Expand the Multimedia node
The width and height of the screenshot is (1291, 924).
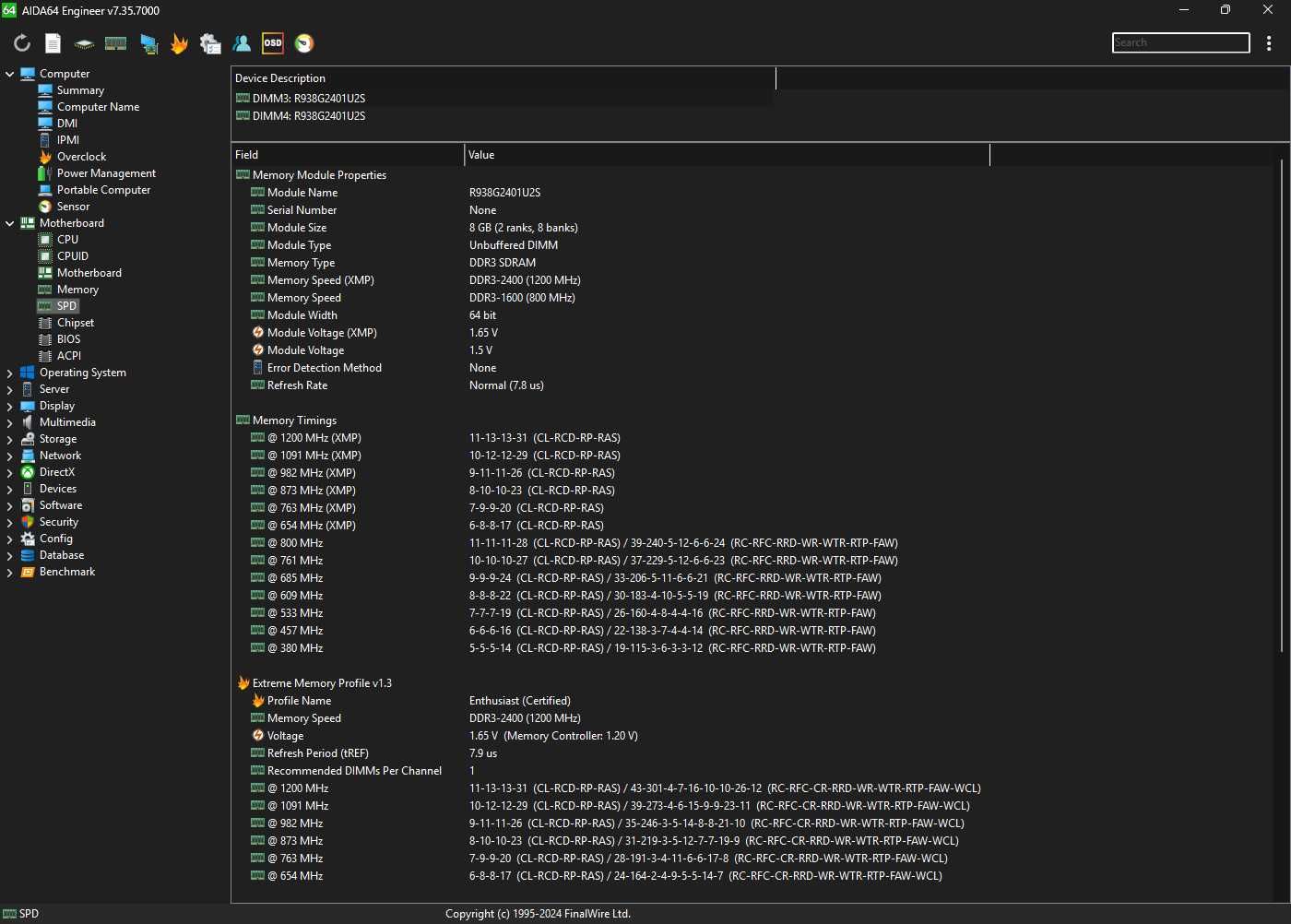click(10, 422)
